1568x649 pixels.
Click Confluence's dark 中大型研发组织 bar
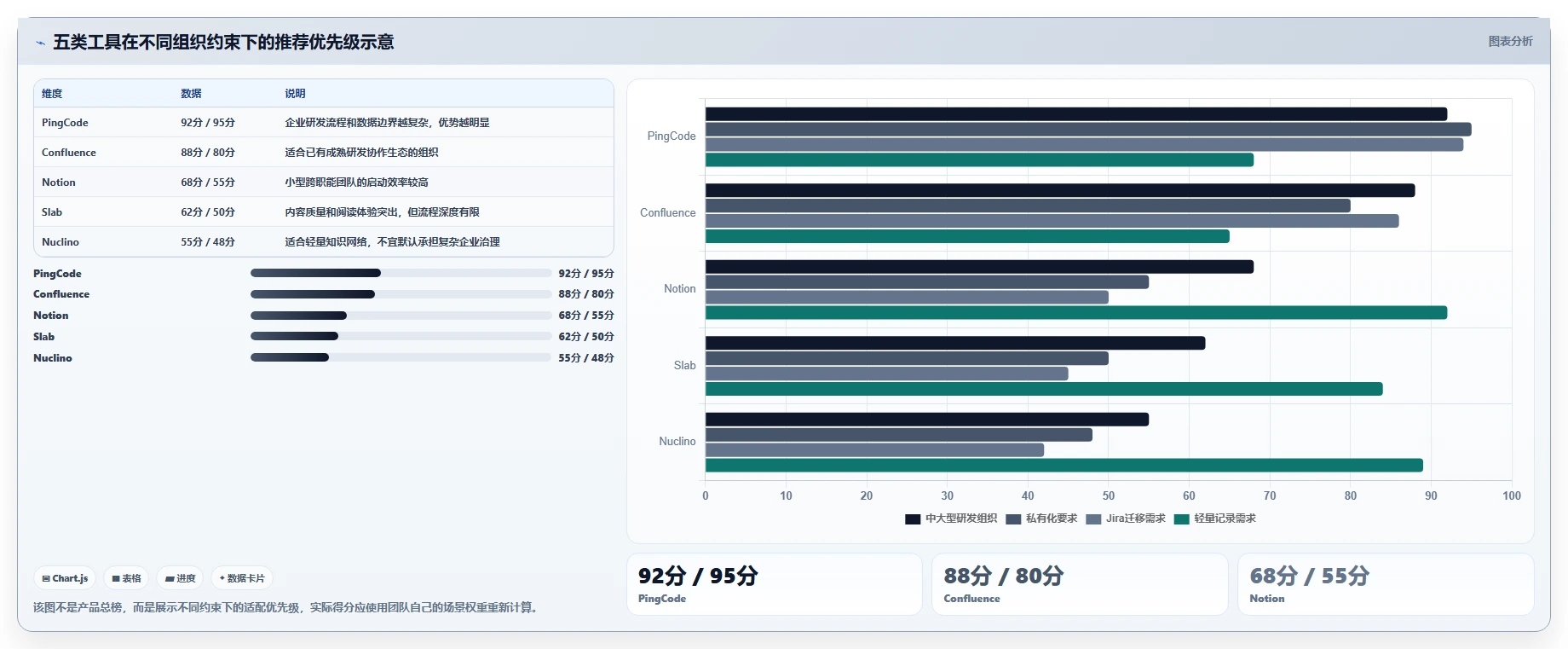coord(1060,190)
